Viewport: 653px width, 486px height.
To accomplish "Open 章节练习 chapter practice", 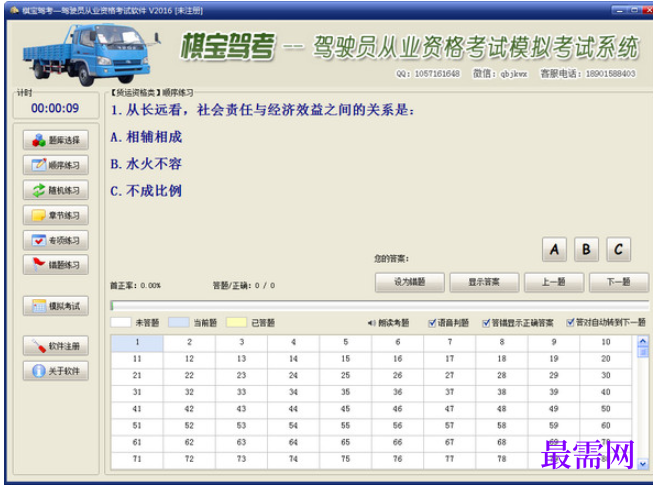I will coord(56,215).
